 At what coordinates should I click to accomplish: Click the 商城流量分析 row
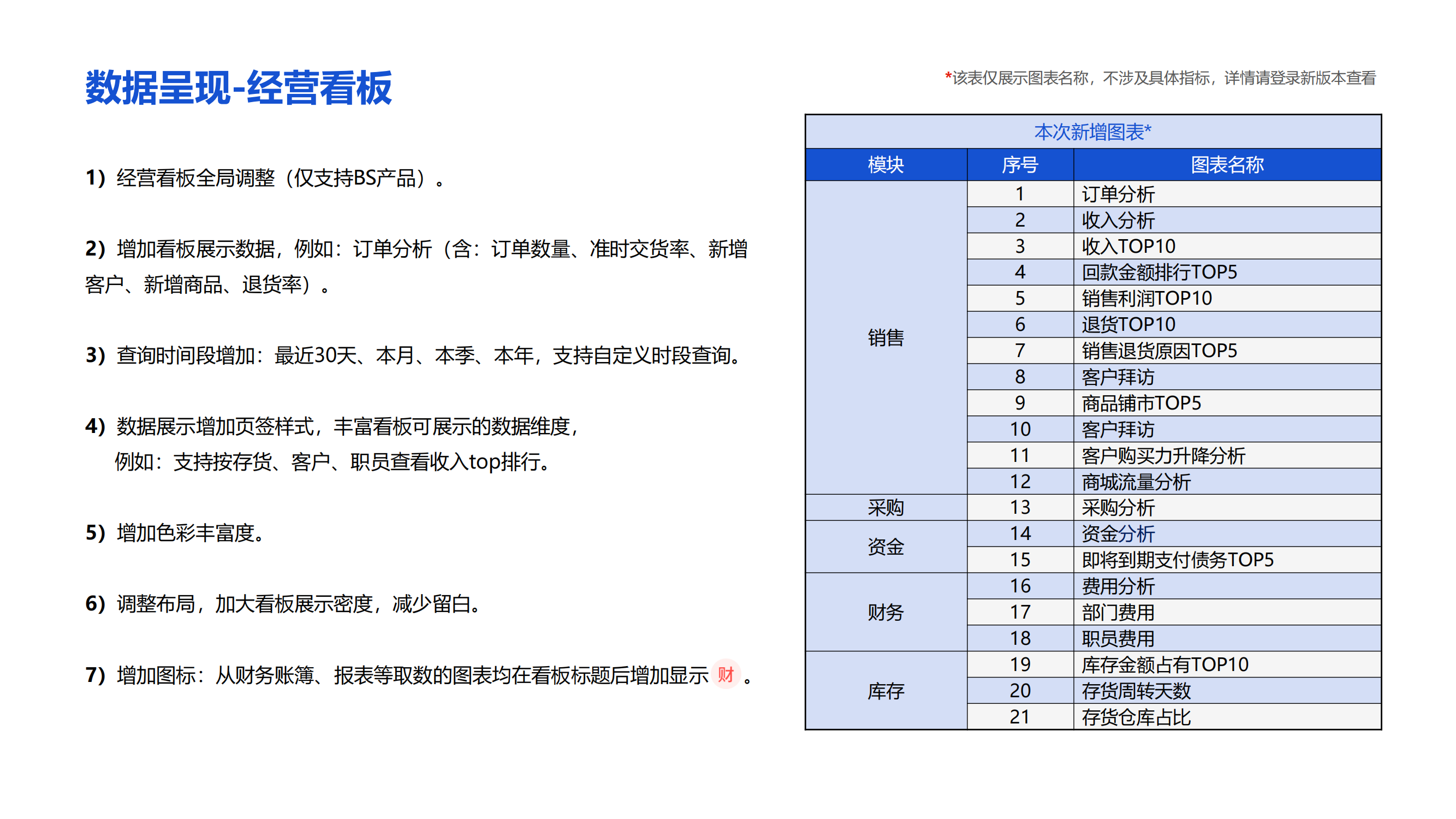[1136, 482]
